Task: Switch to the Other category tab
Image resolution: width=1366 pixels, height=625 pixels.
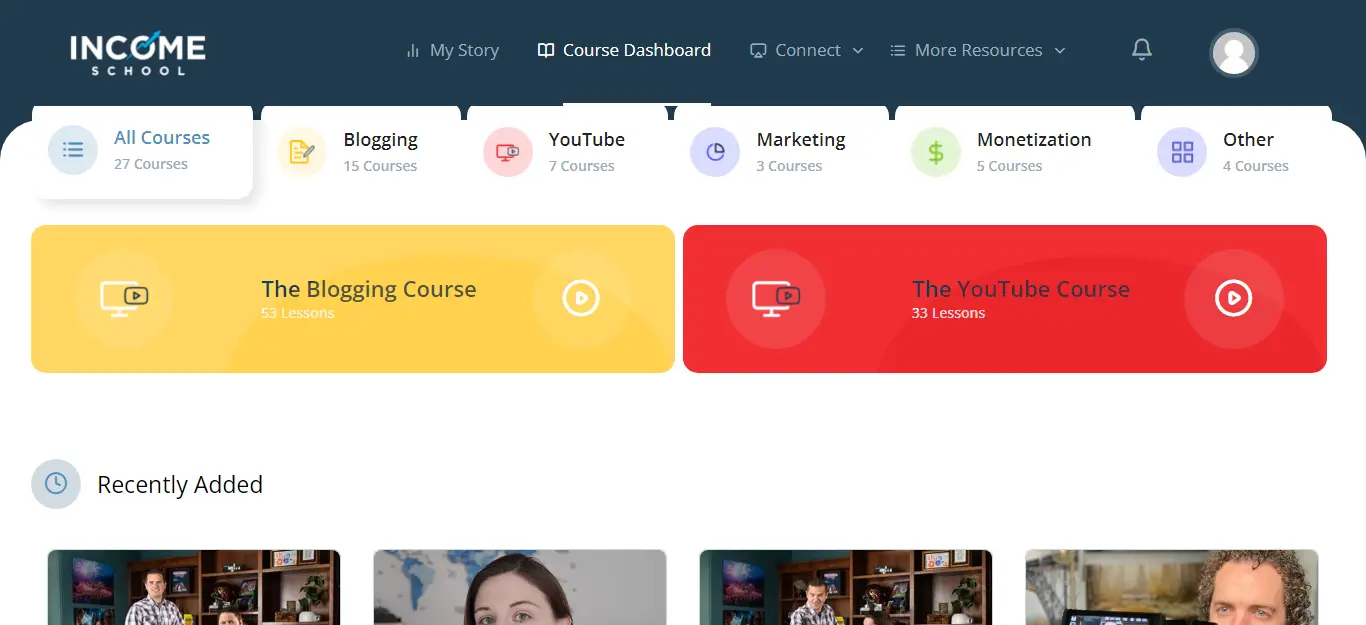Action: pos(1236,152)
